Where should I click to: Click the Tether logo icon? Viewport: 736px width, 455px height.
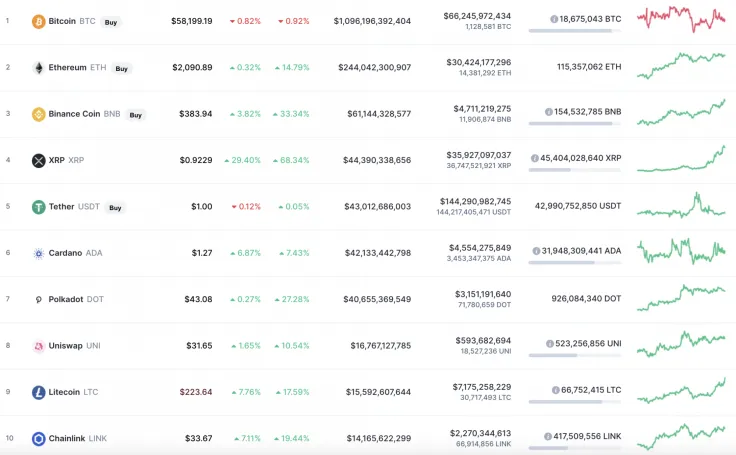[x=39, y=207]
